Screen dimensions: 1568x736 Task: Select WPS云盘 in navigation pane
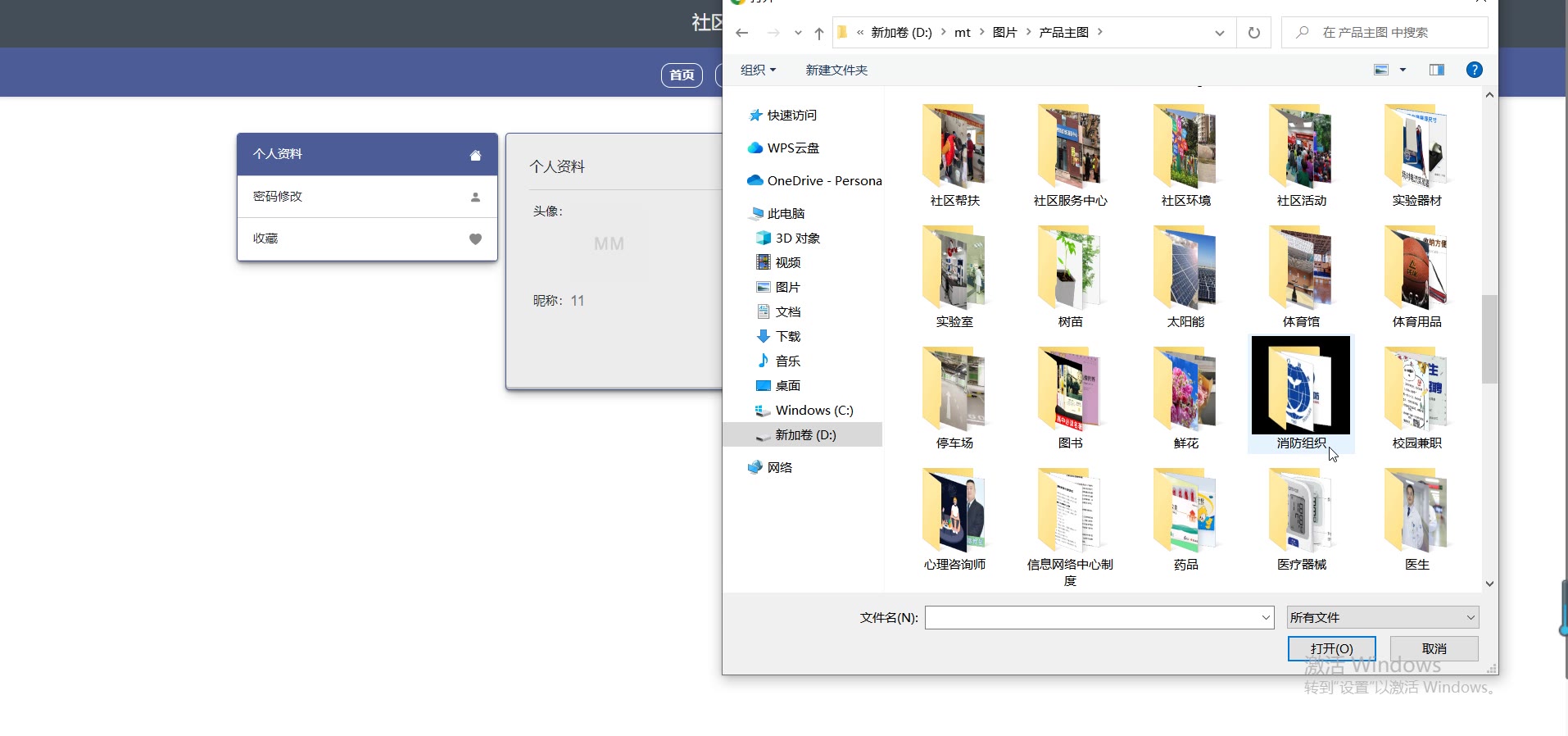pyautogui.click(x=793, y=148)
